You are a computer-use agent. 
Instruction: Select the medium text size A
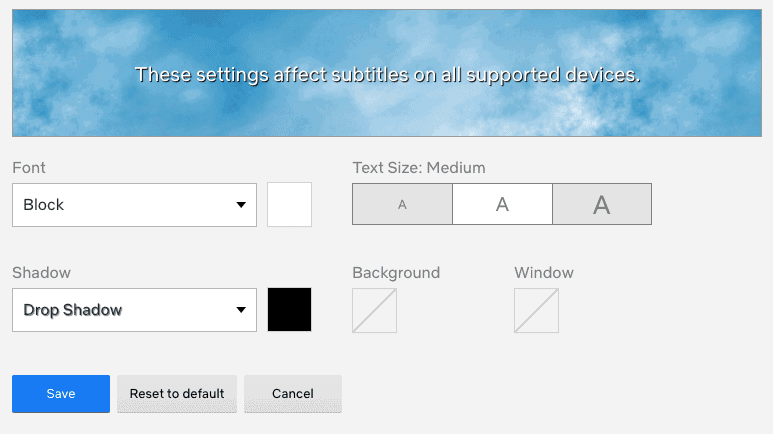[502, 204]
